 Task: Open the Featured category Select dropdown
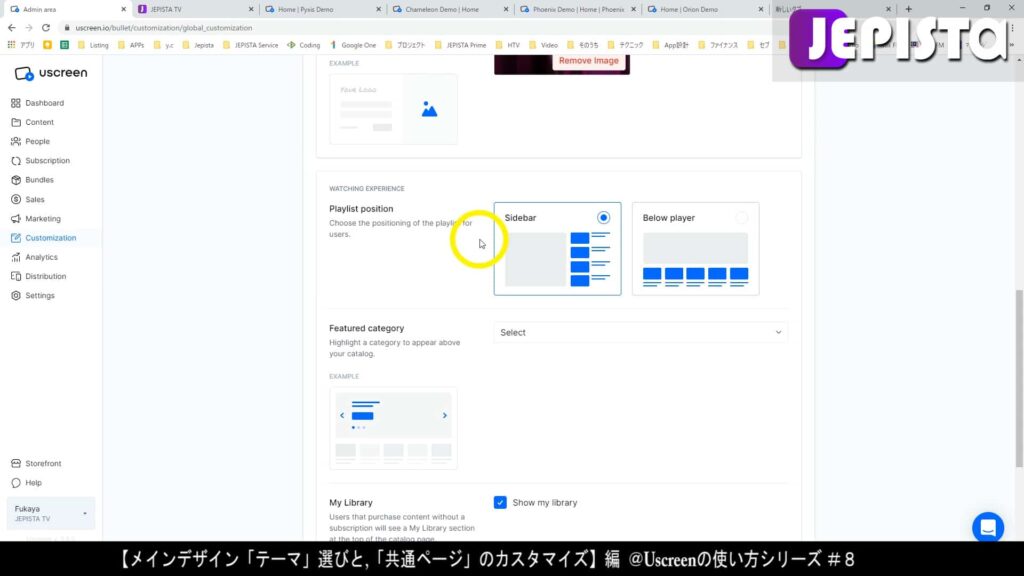[640, 332]
